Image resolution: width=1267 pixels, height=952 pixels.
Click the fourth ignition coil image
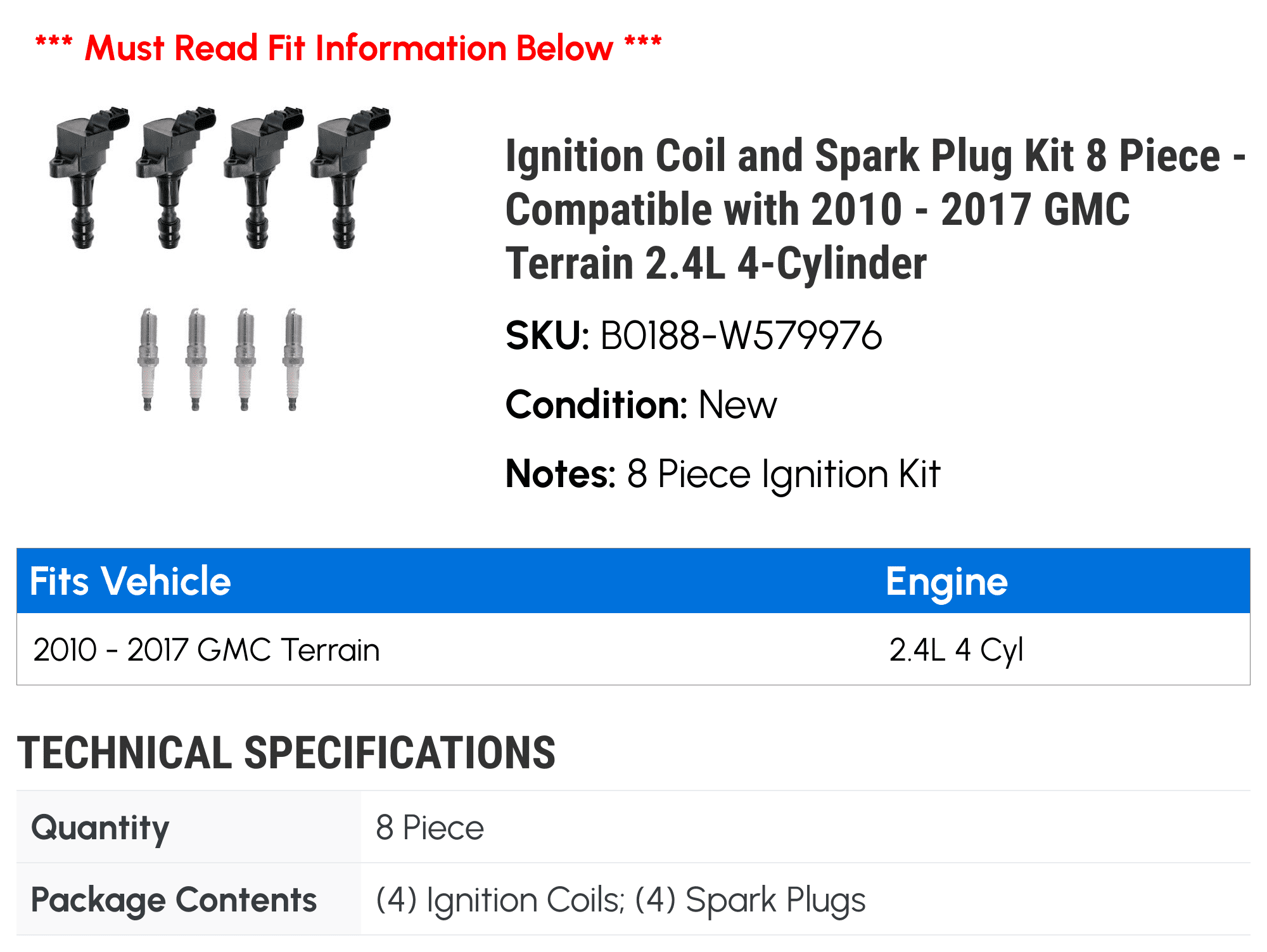click(x=350, y=177)
